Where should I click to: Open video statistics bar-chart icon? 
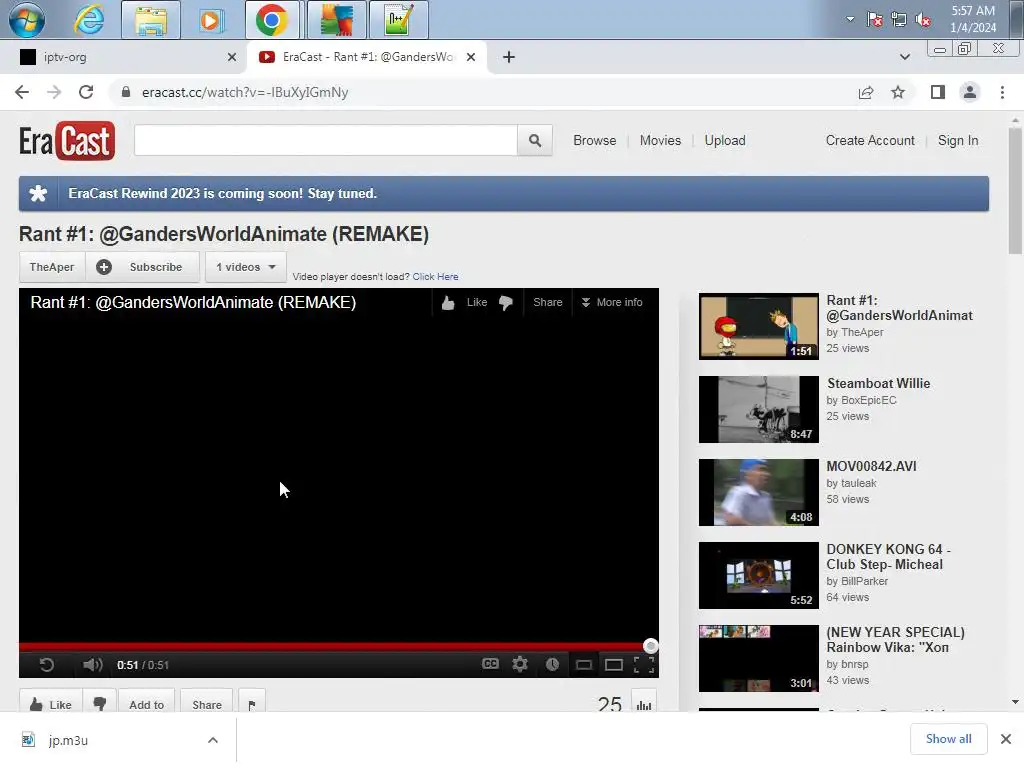645,704
